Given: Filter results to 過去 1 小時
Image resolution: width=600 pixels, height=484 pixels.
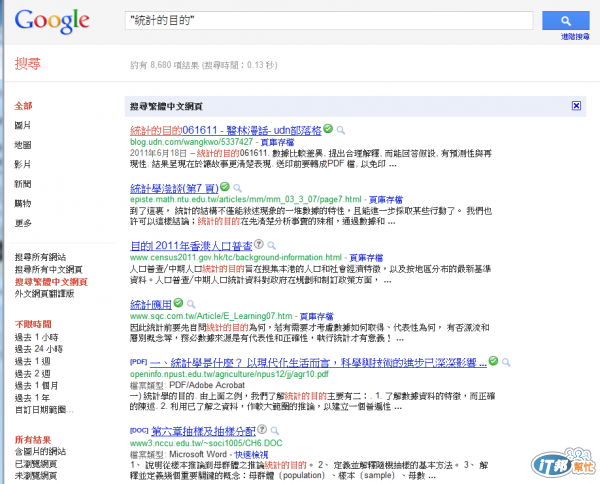Looking at the screenshot, I should [x=36, y=337].
